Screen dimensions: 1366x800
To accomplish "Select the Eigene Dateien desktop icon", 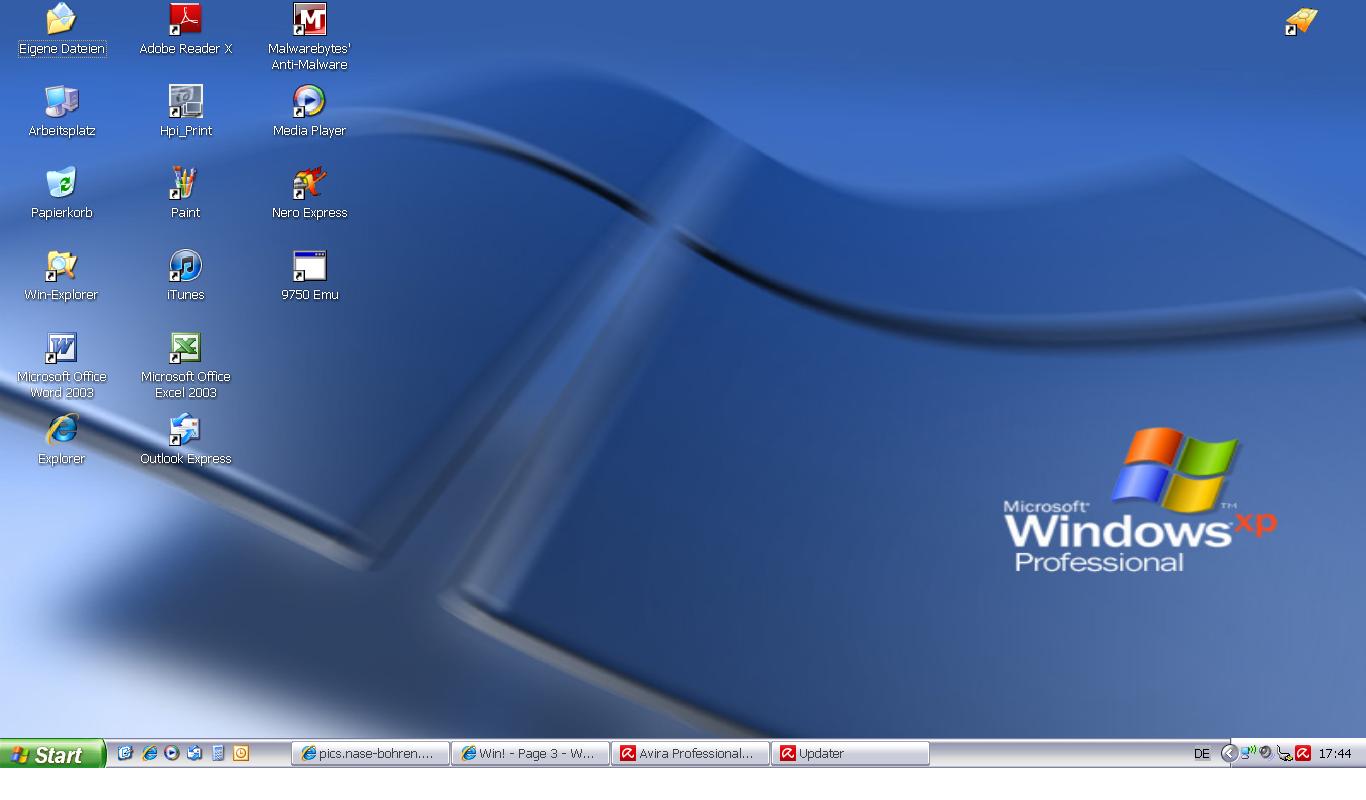I will tap(62, 29).
